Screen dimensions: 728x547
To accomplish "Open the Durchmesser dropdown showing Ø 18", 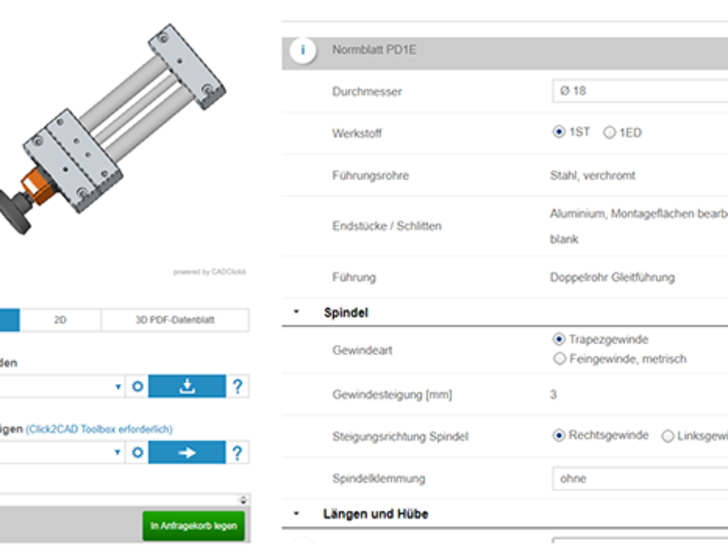I will coord(640,91).
